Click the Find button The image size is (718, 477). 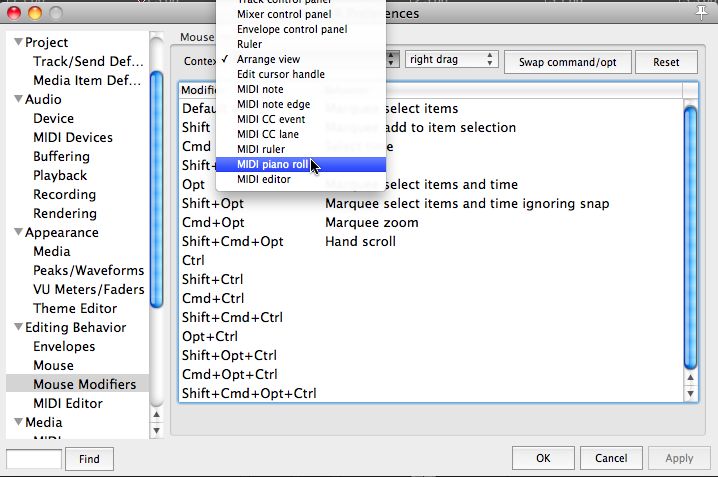pyautogui.click(x=89, y=459)
